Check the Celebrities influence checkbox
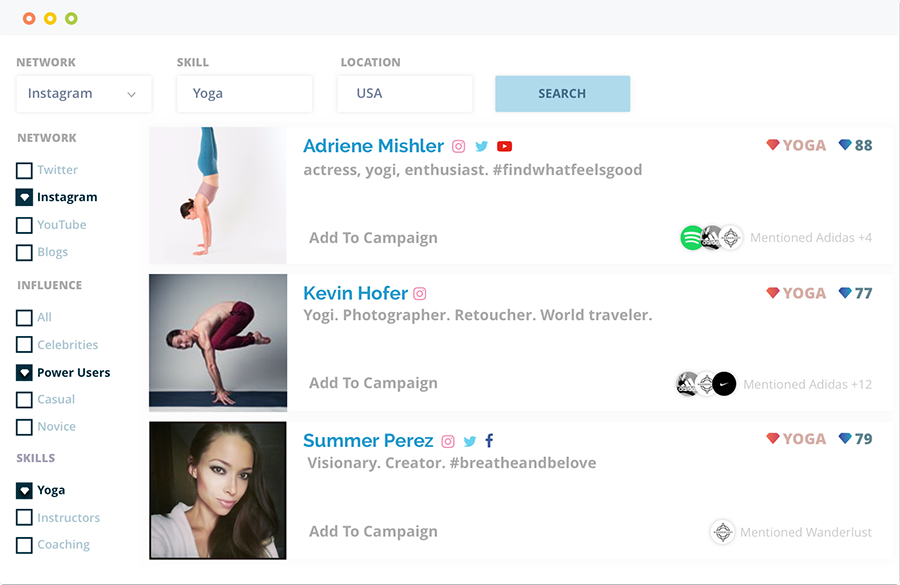The height and width of the screenshot is (585, 900). tap(25, 345)
